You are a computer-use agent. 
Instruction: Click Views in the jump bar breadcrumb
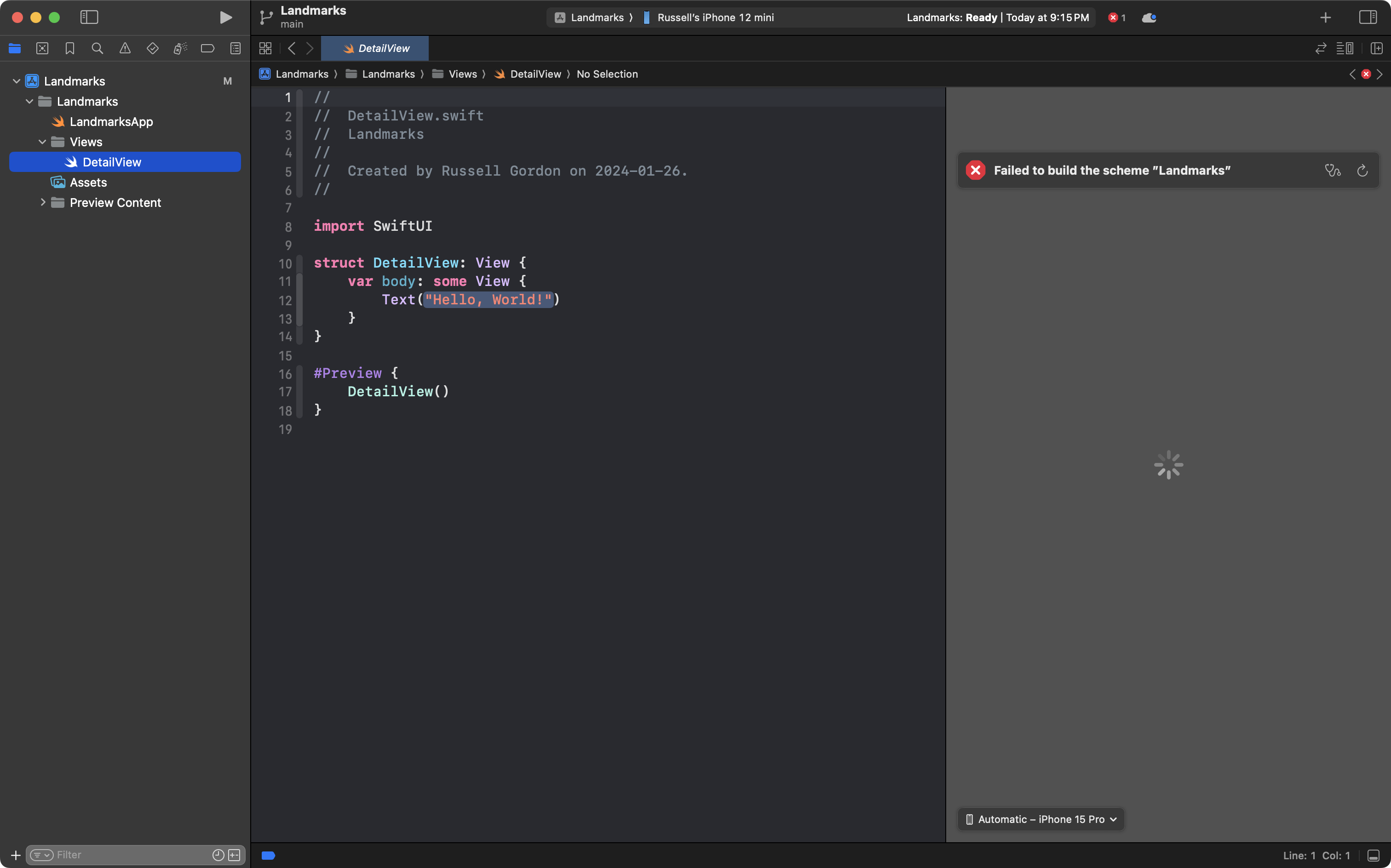pyautogui.click(x=463, y=74)
